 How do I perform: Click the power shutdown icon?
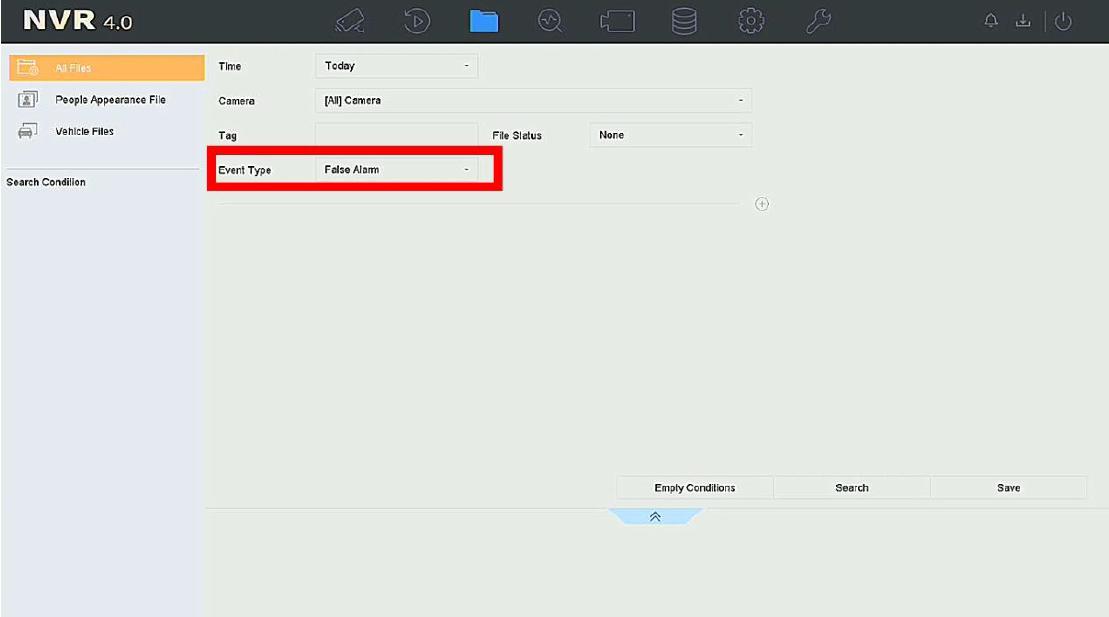point(1063,22)
